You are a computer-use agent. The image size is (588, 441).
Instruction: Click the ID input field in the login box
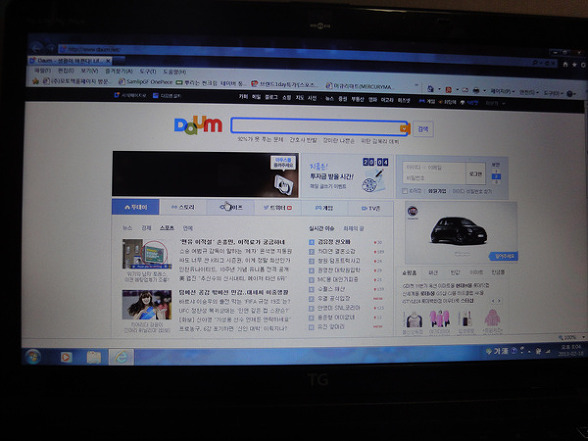click(x=434, y=168)
